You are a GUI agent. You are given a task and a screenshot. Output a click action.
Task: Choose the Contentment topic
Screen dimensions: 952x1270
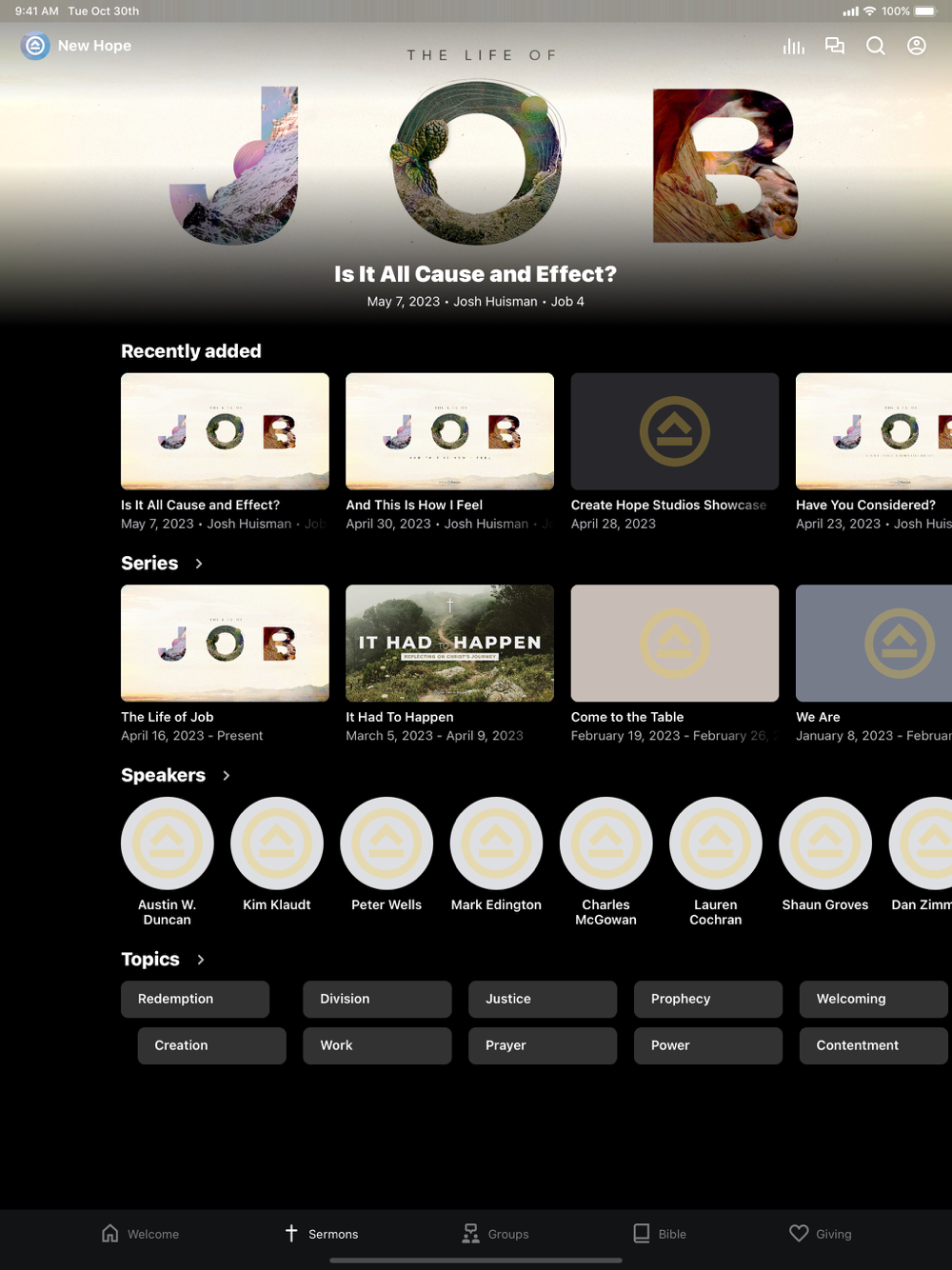874,1045
